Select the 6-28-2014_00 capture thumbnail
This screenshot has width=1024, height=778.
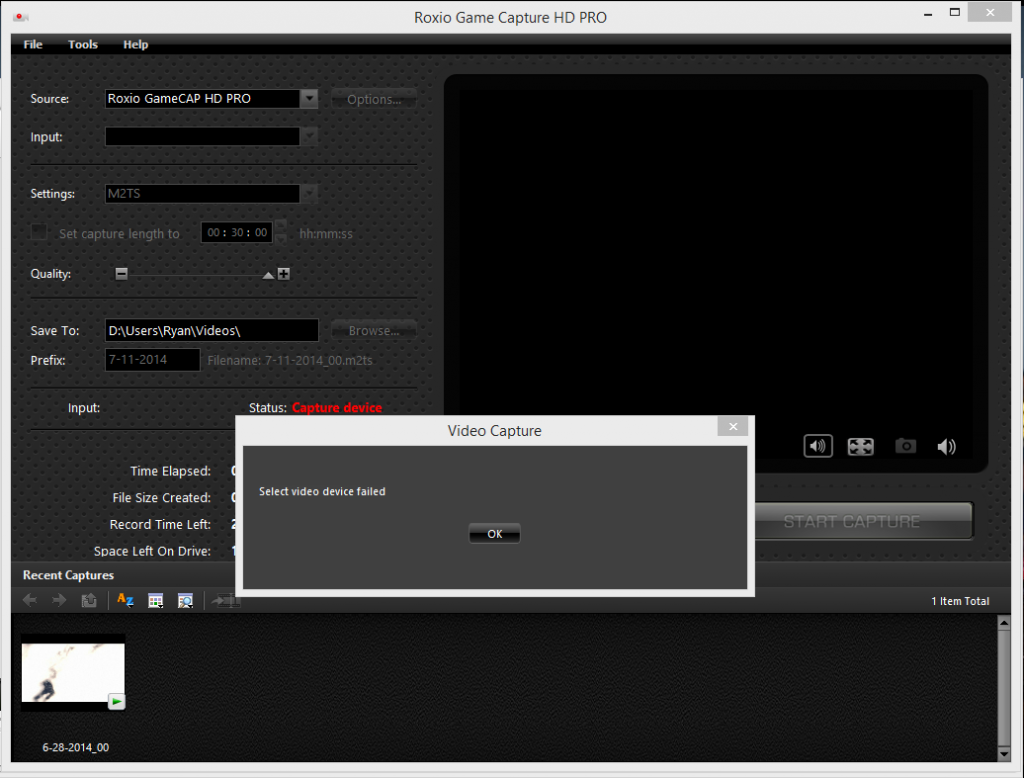click(73, 672)
